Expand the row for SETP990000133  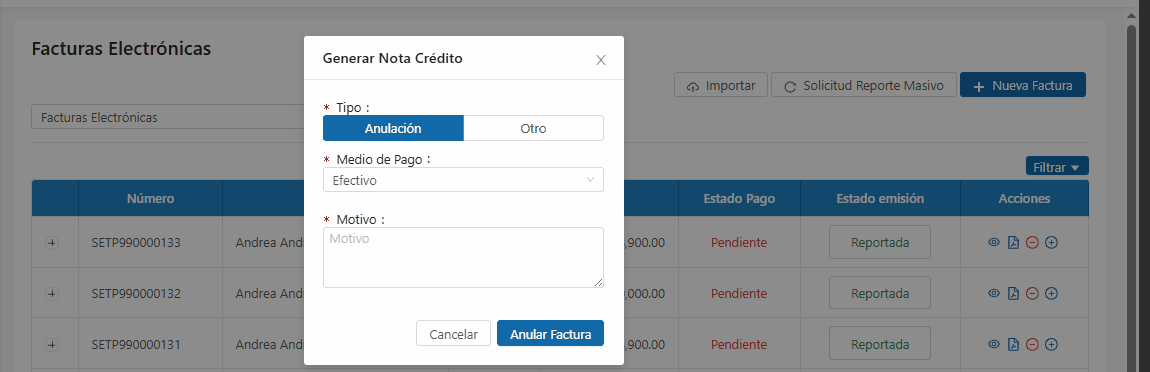[x=51, y=243]
